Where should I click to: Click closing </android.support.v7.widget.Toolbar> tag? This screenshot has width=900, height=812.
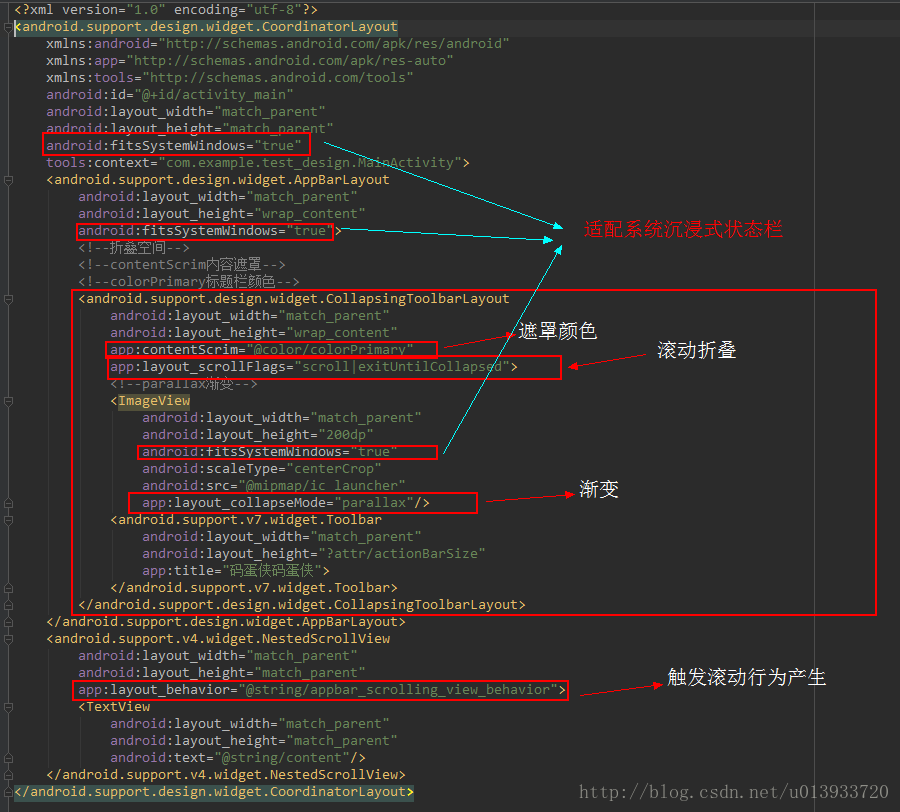click(254, 588)
